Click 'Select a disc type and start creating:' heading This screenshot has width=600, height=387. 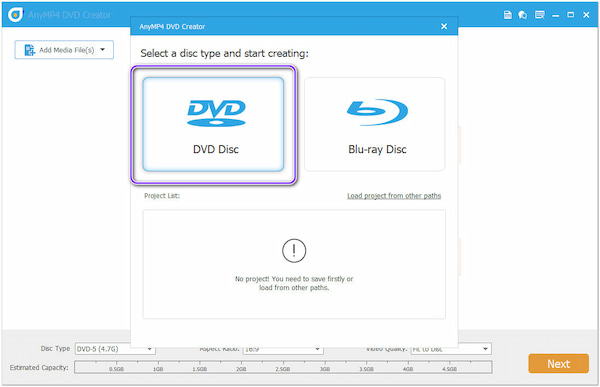coord(224,53)
